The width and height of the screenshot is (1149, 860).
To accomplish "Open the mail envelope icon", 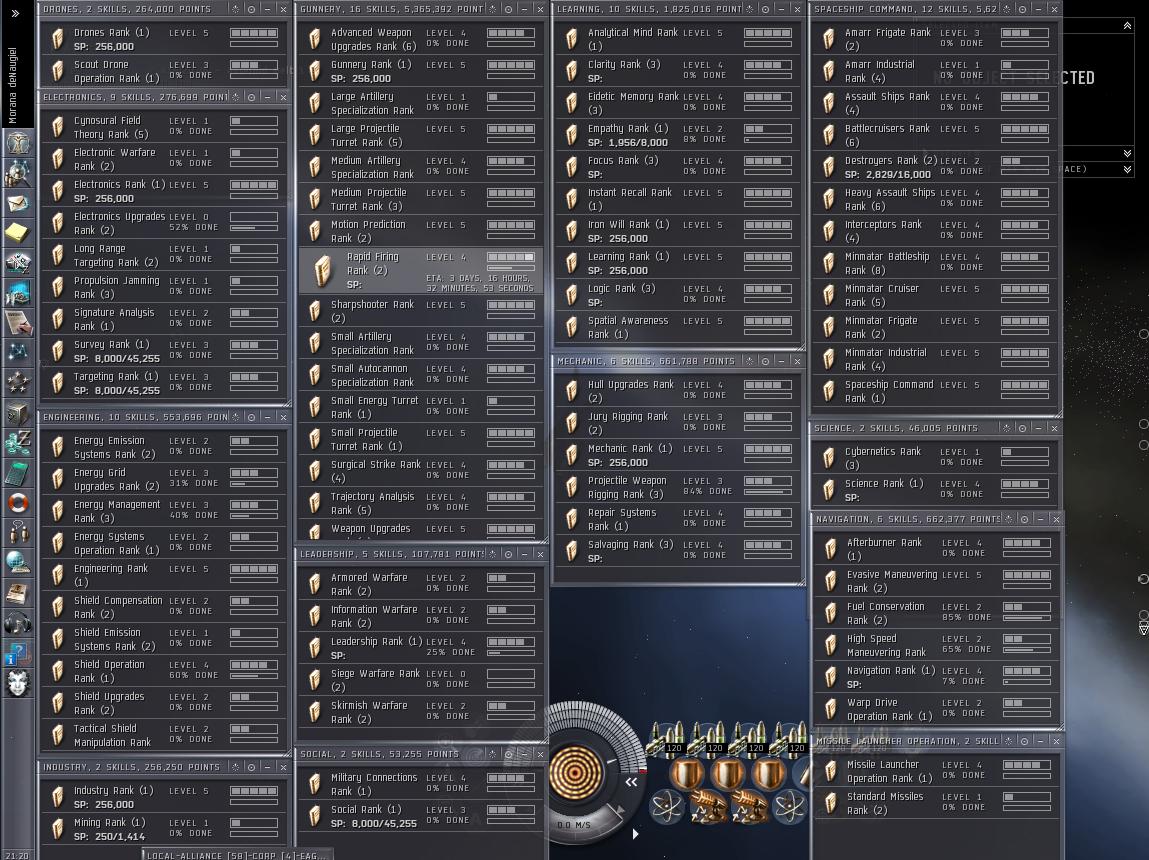I will [x=18, y=202].
